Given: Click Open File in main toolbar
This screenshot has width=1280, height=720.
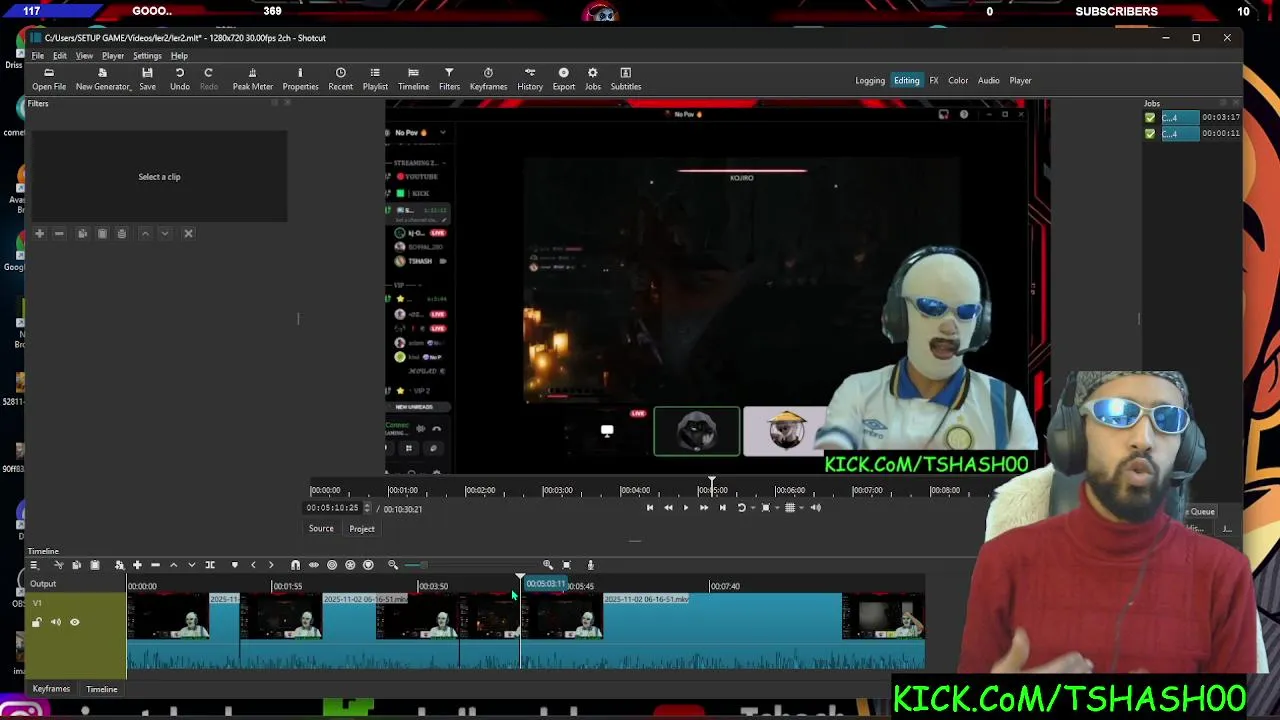Looking at the screenshot, I should 49,79.
